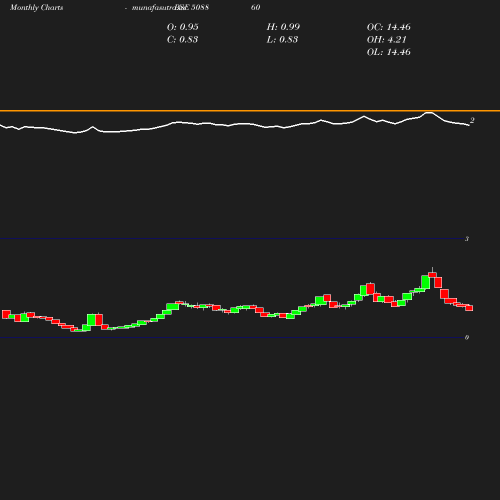Click the axis label '3' on blue line
Image resolution: width=500 pixels, height=500 pixels.
point(467,239)
